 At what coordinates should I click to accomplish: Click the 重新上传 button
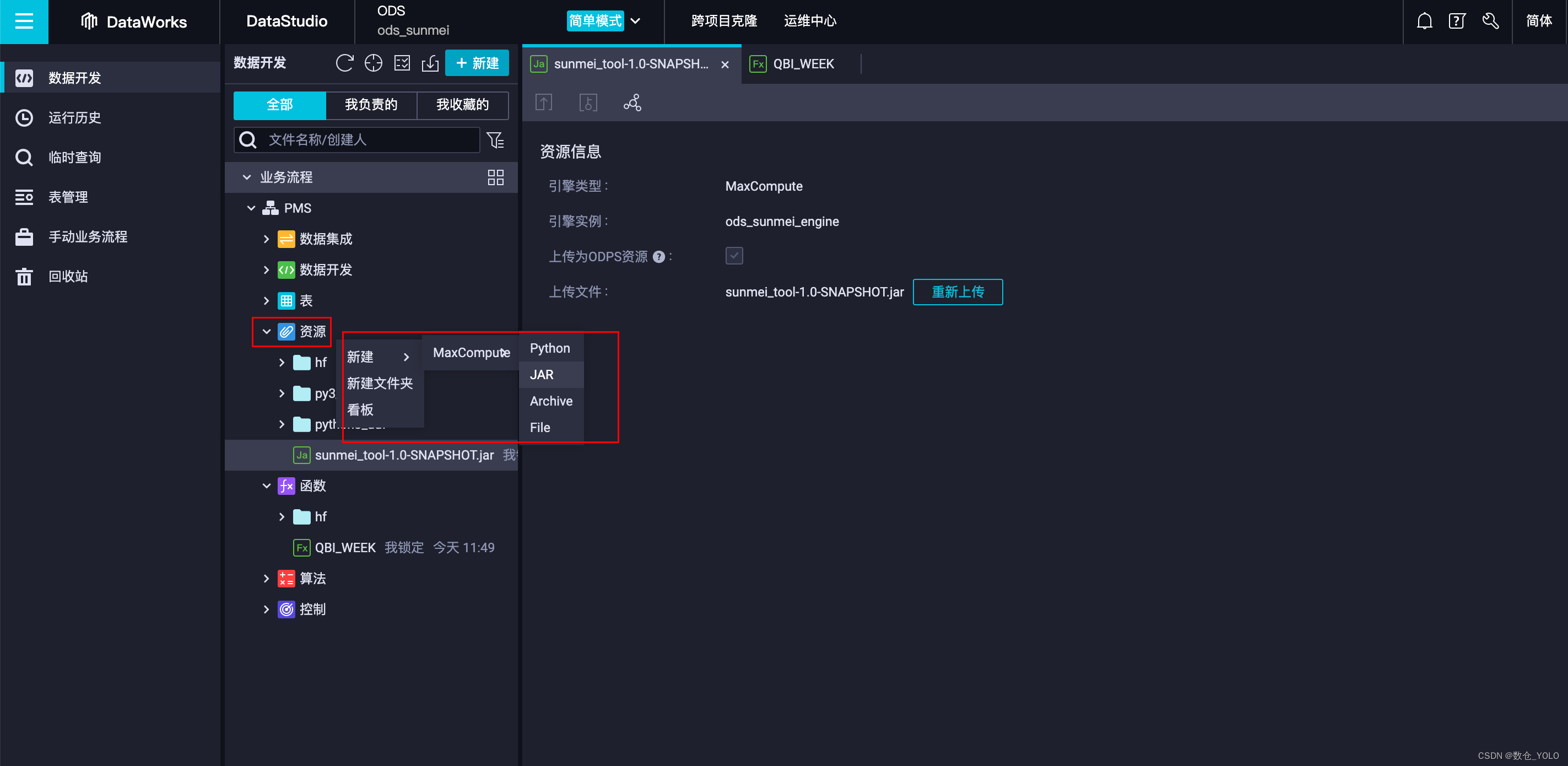[958, 292]
